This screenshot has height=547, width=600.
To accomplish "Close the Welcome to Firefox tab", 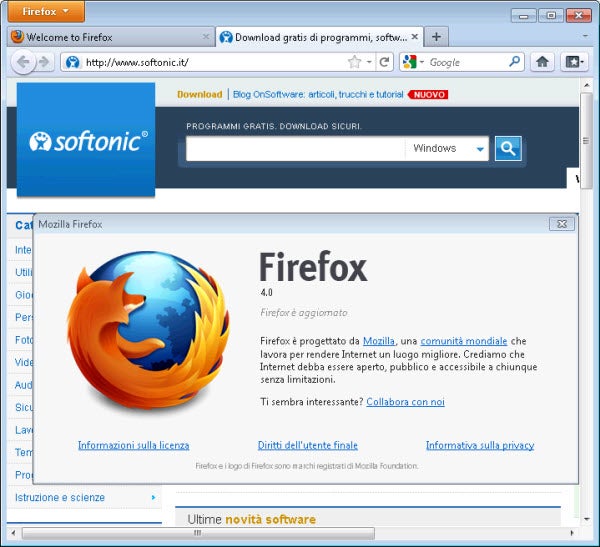I will coord(206,37).
